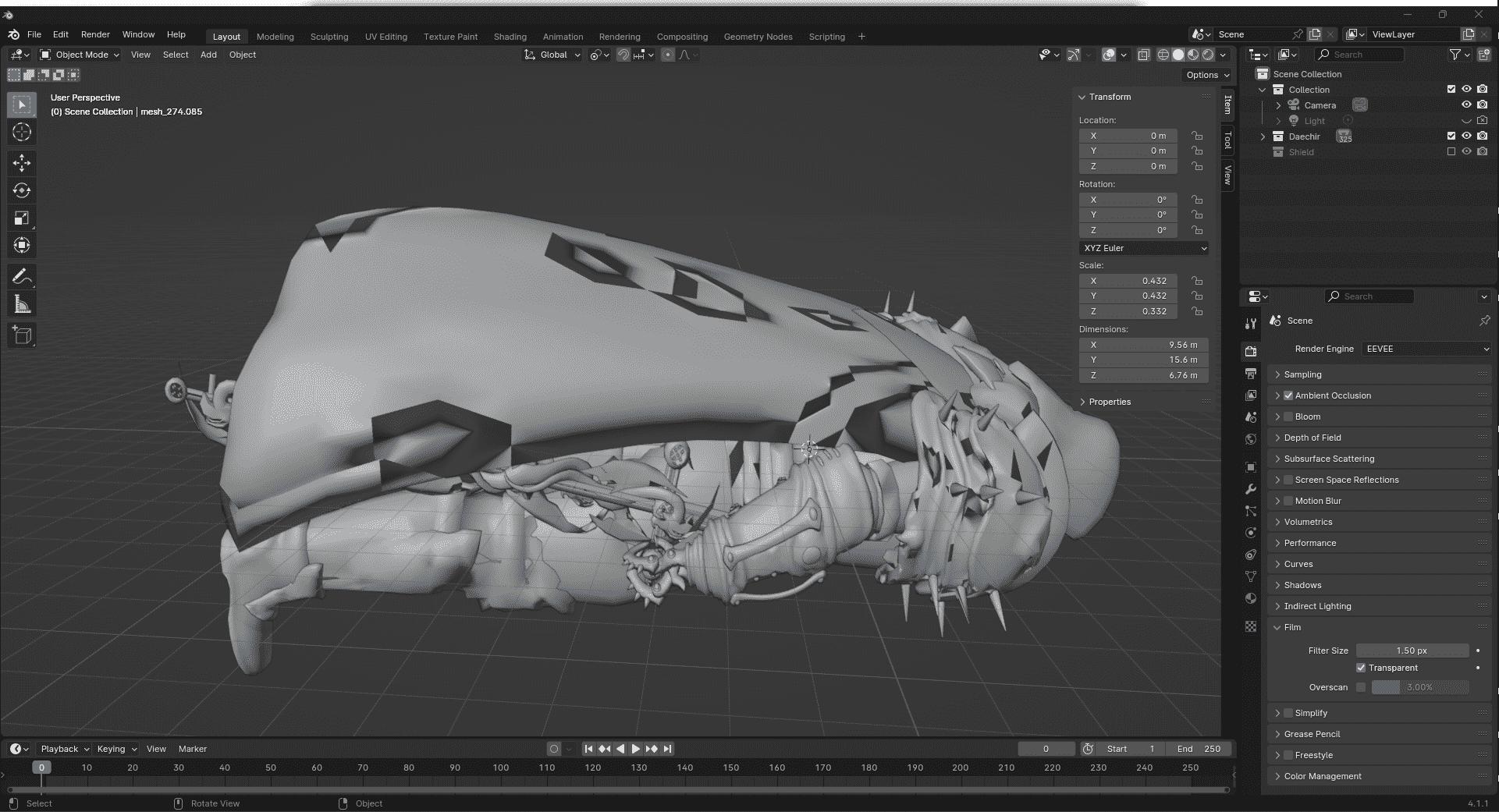Switch viewport to rendered shading

(x=1208, y=55)
